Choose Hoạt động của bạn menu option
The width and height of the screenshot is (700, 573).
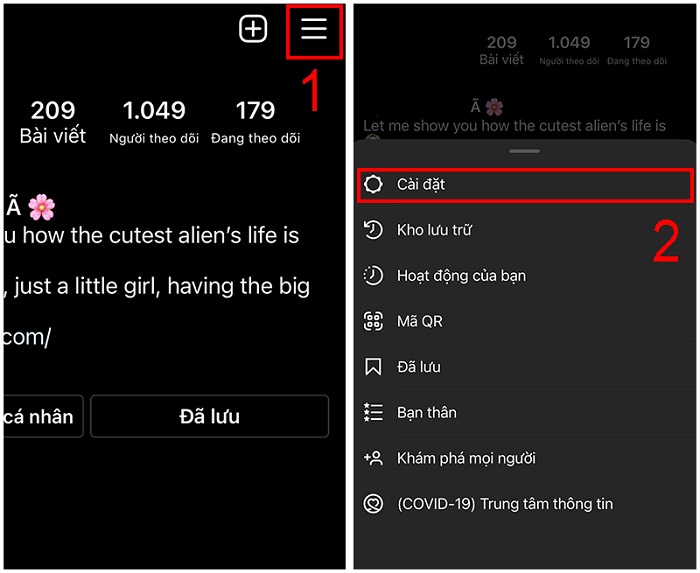pos(525,275)
